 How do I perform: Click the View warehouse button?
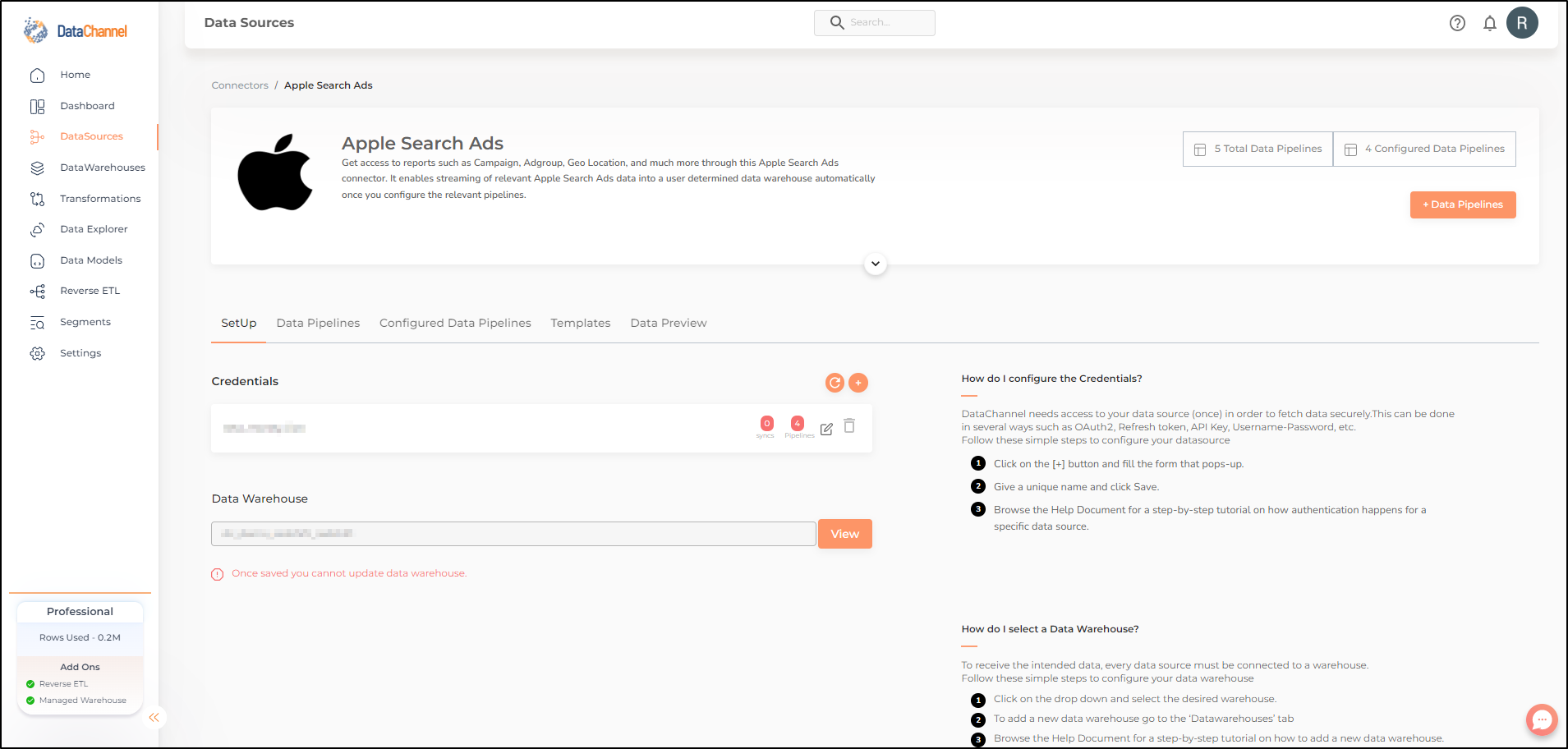[845, 535]
